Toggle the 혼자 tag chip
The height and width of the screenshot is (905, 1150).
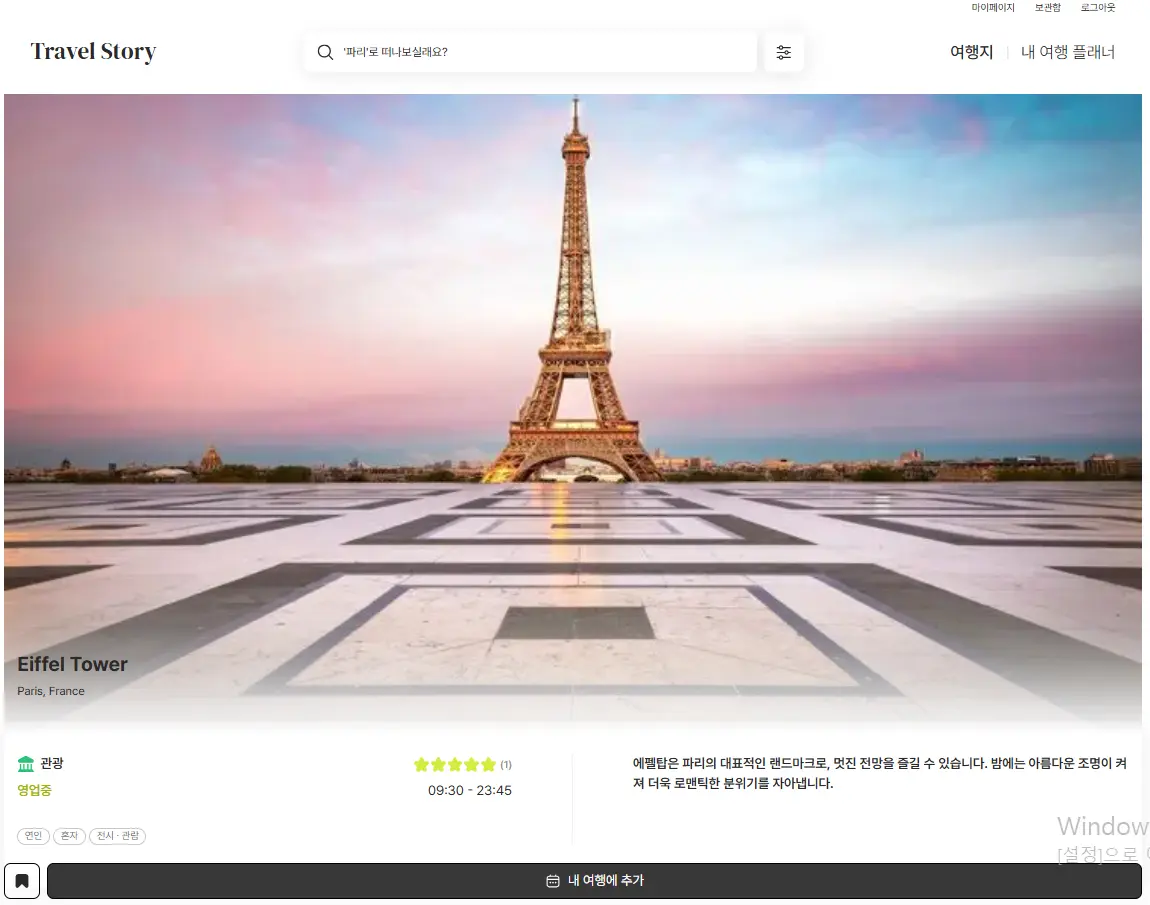69,836
